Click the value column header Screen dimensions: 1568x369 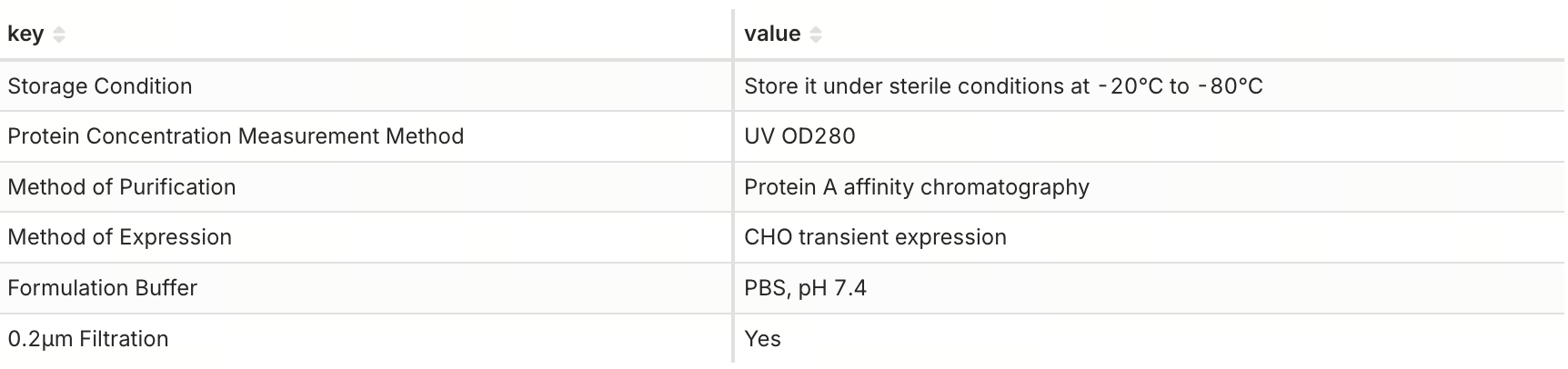pos(772,35)
